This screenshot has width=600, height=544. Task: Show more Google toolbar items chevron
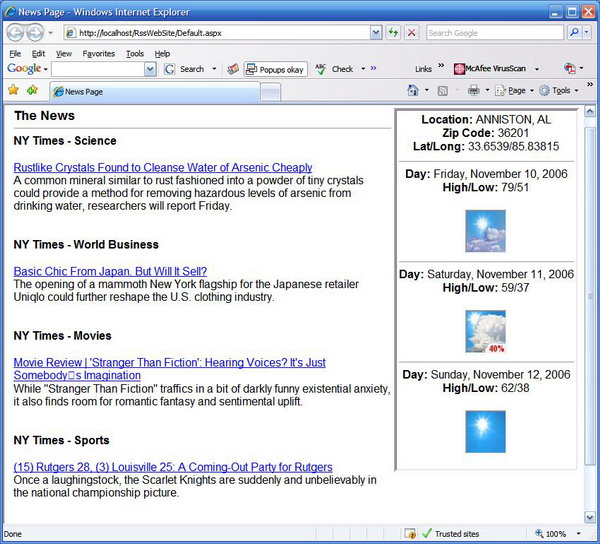click(373, 68)
